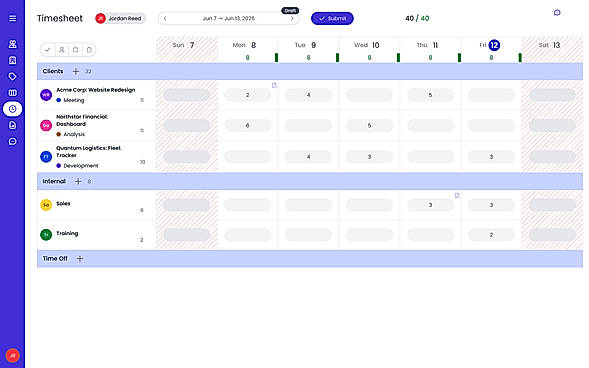Screen dimensions: 589x368
Task: Click the blue FT avatar of Quantum Logistics row
Action: (46, 157)
